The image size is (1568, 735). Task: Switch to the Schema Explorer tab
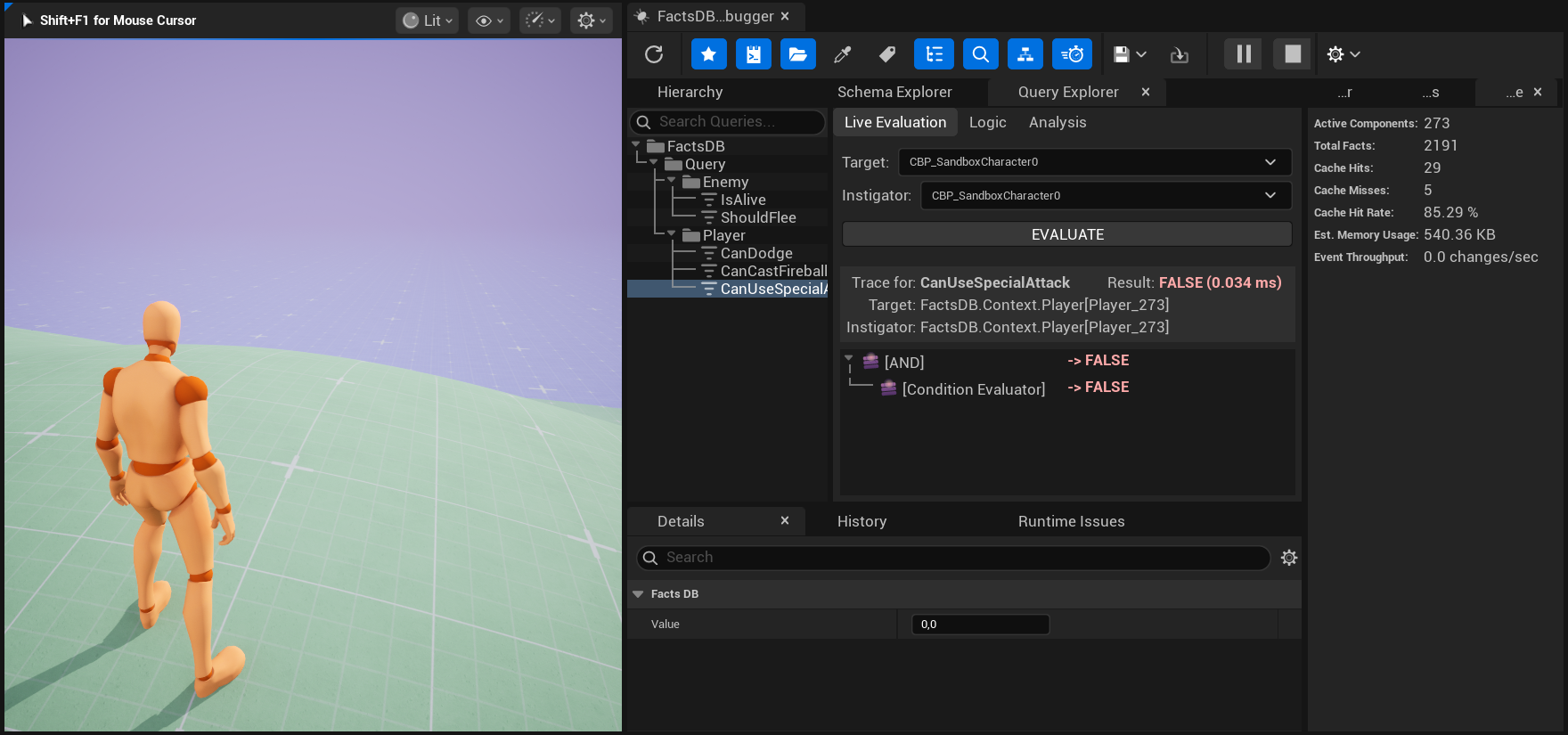894,92
